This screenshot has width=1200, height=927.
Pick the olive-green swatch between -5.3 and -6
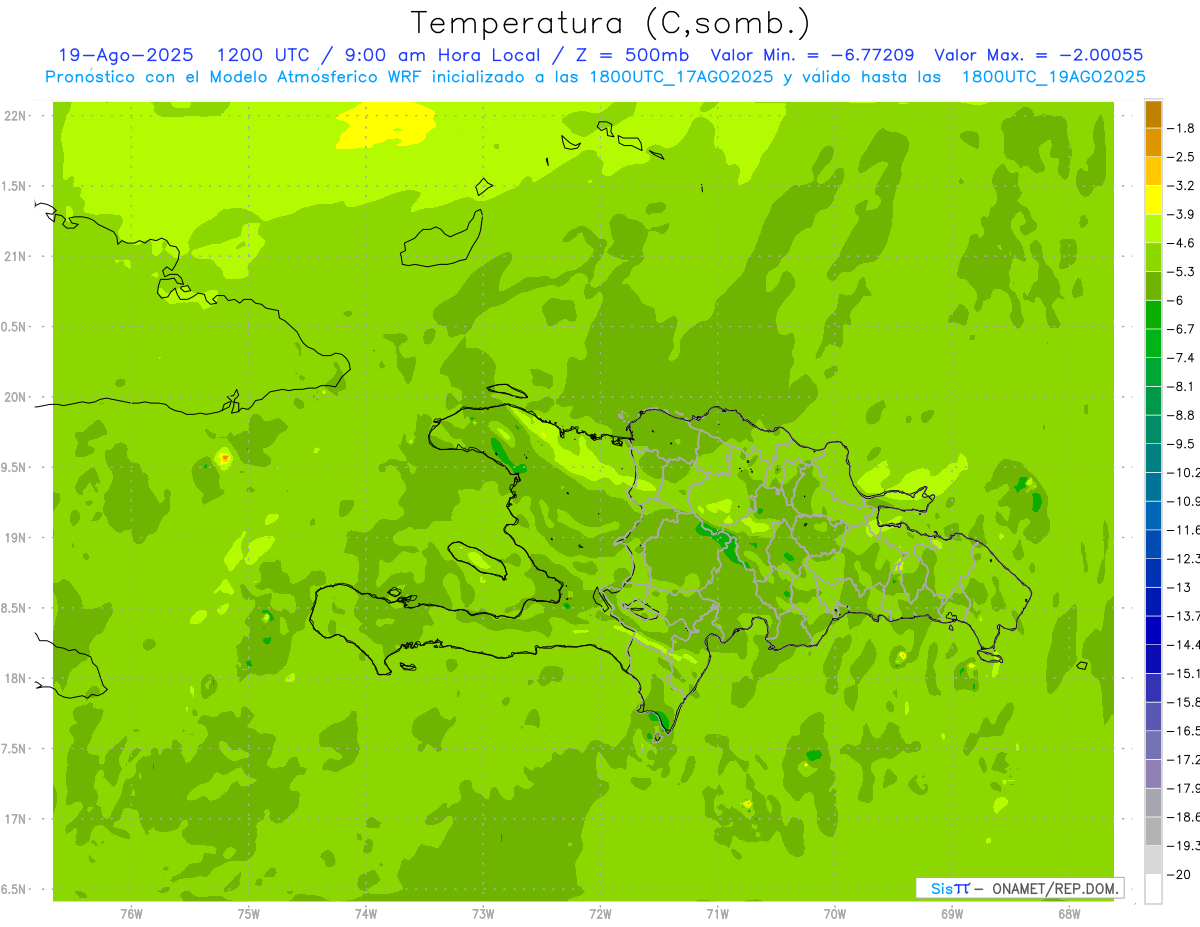pyautogui.click(x=1153, y=286)
